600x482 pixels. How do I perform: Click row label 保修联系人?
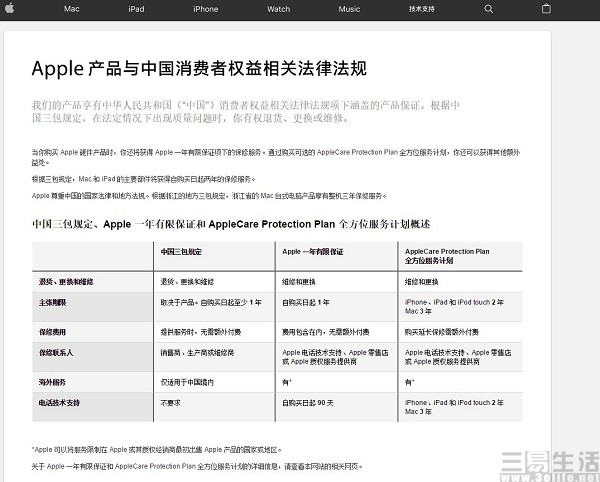click(x=56, y=353)
